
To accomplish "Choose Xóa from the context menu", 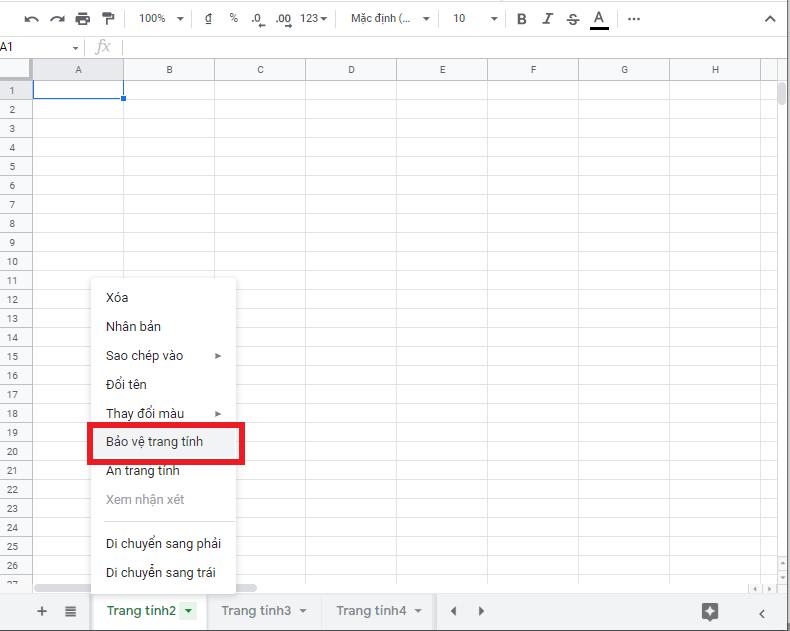I will (x=163, y=298).
